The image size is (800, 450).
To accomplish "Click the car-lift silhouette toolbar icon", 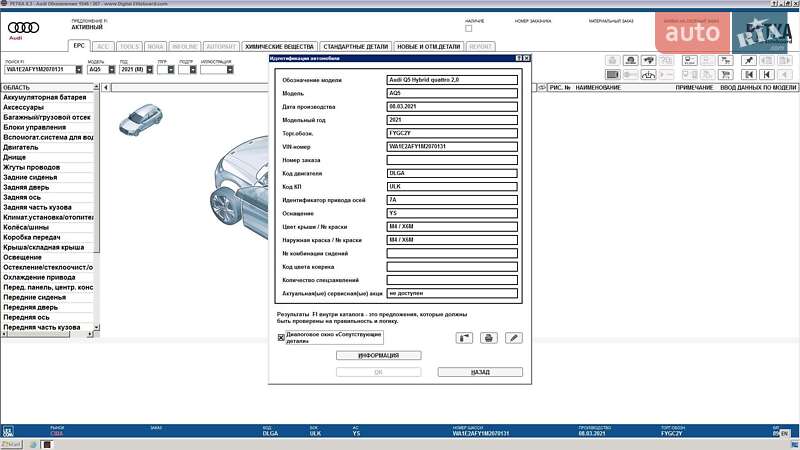I will pos(648,74).
